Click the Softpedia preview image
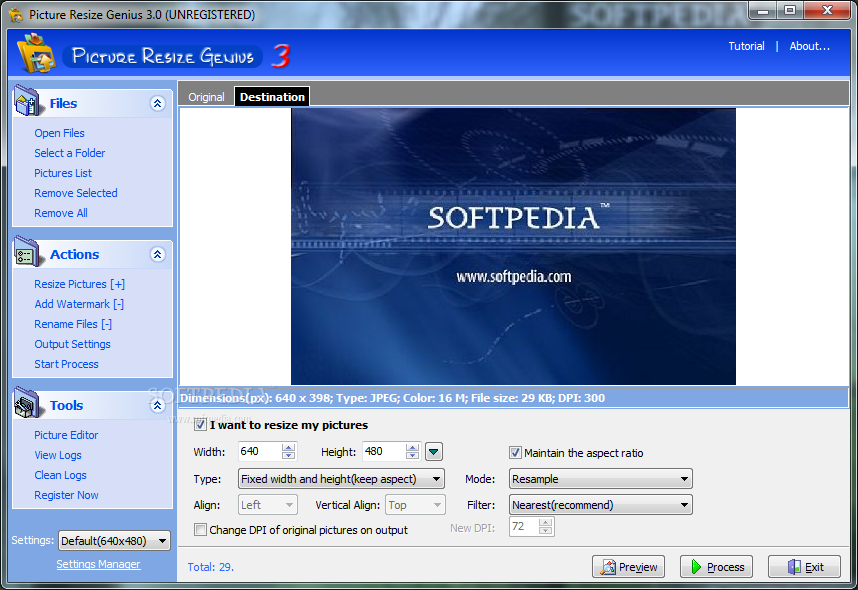Screen dimensions: 858x590 513,246
